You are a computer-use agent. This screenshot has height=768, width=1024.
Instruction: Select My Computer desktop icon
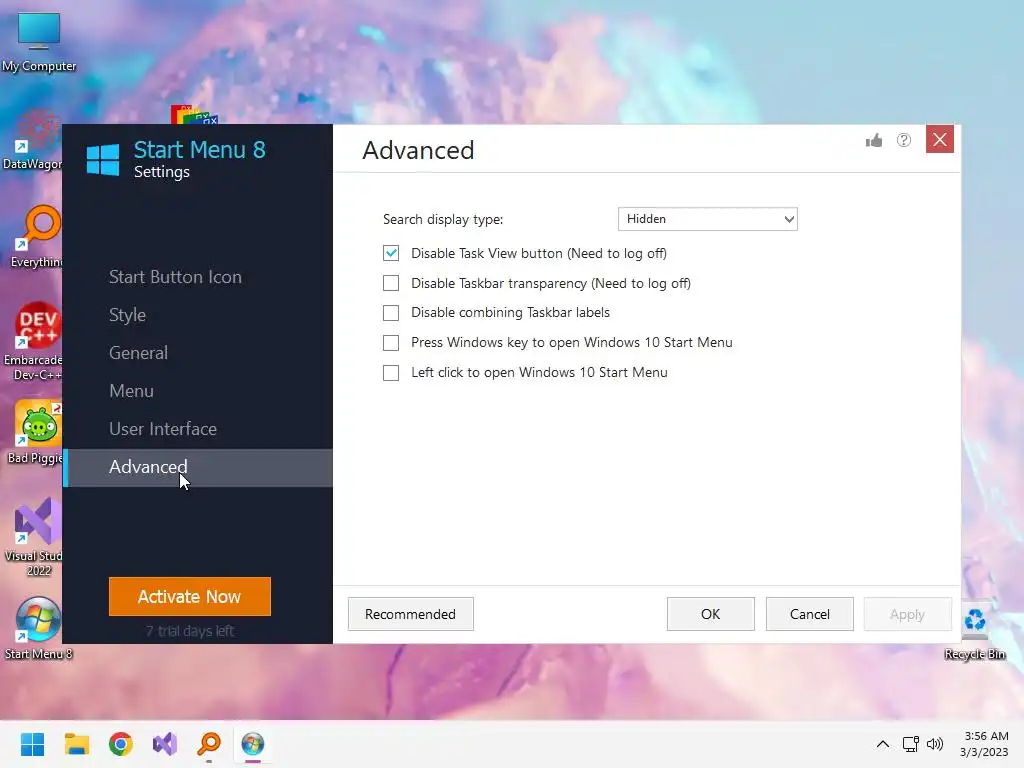[39, 42]
